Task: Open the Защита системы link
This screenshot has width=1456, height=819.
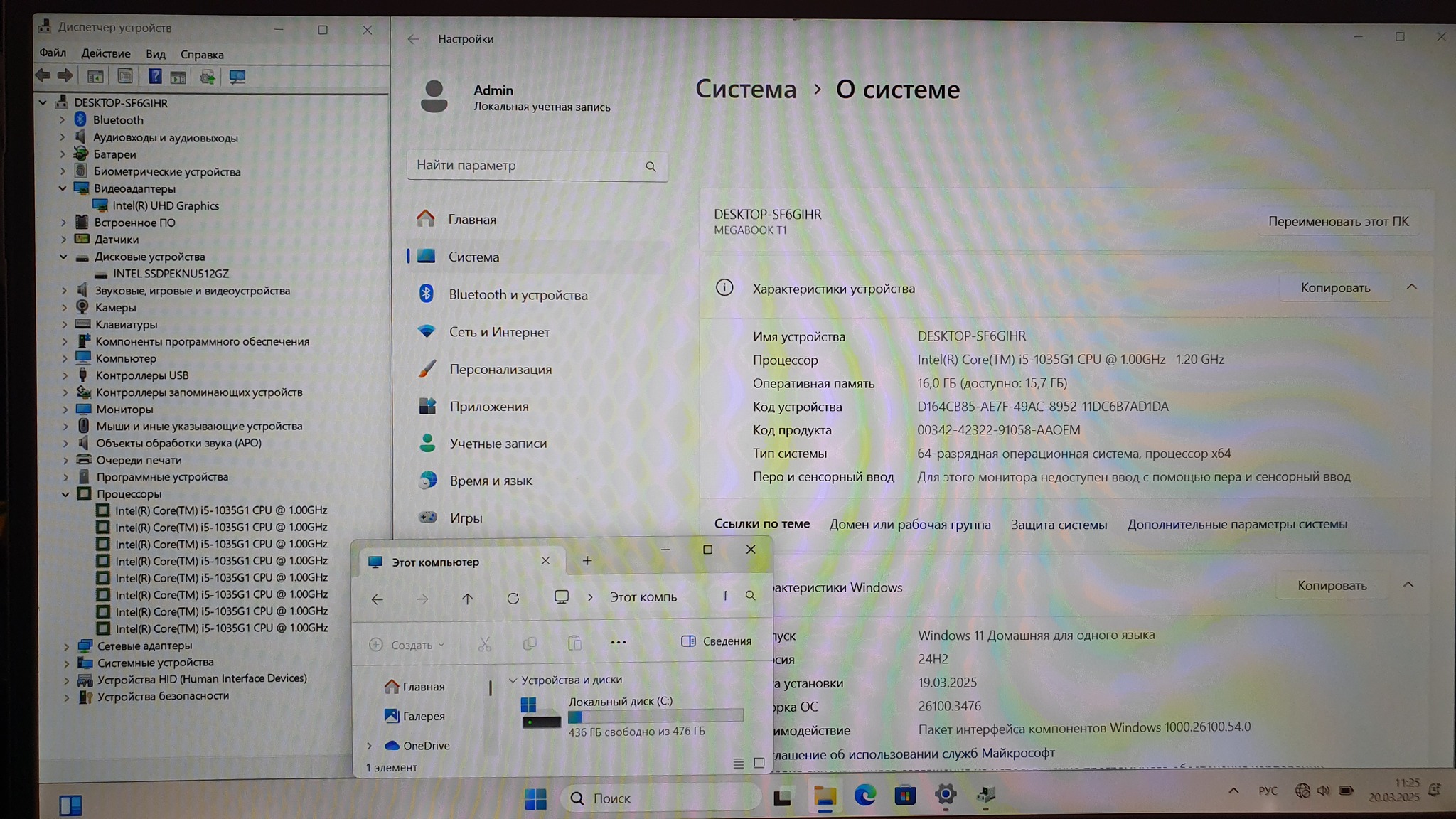Action: click(1059, 525)
